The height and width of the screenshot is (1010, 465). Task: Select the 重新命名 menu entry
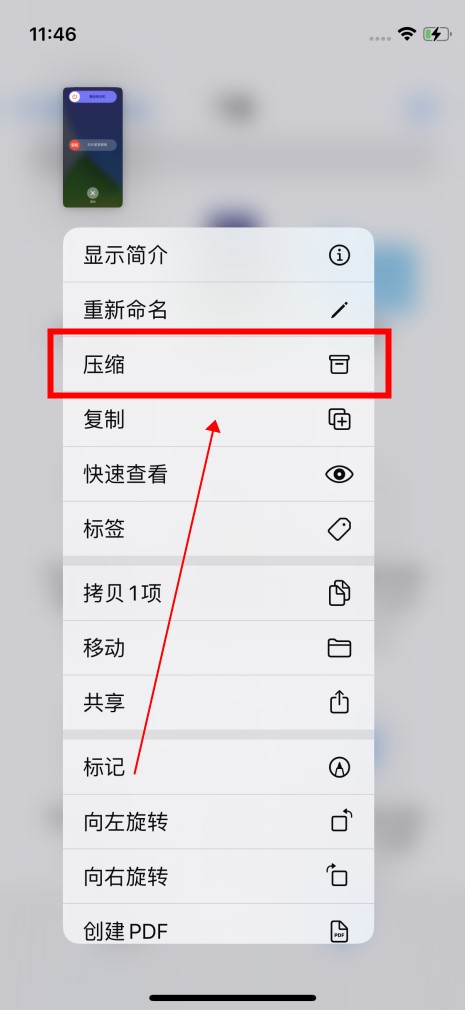click(x=218, y=310)
